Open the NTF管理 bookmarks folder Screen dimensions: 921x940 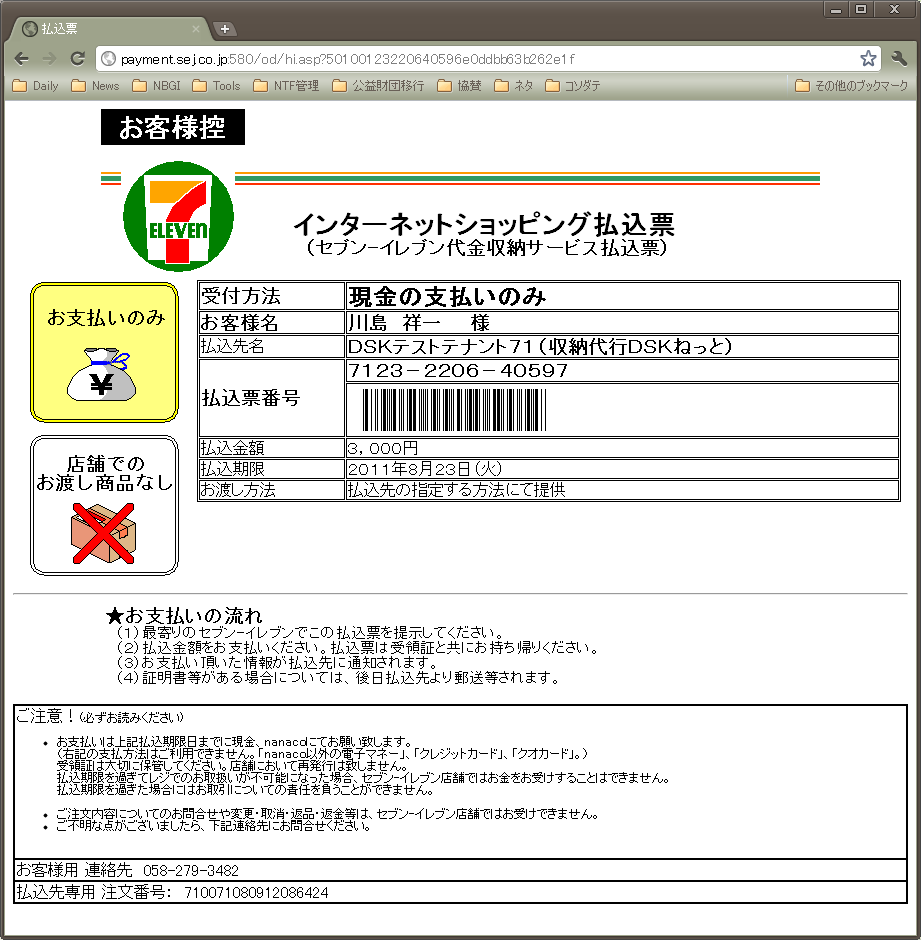click(287, 86)
